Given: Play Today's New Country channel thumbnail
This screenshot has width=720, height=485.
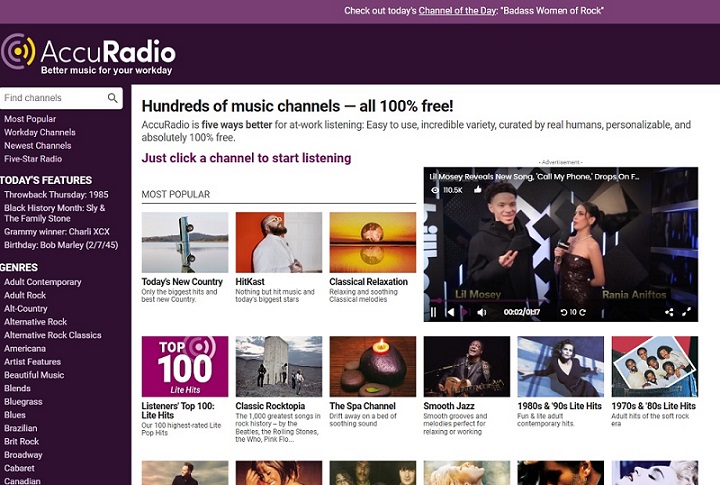Looking at the screenshot, I should coord(185,242).
